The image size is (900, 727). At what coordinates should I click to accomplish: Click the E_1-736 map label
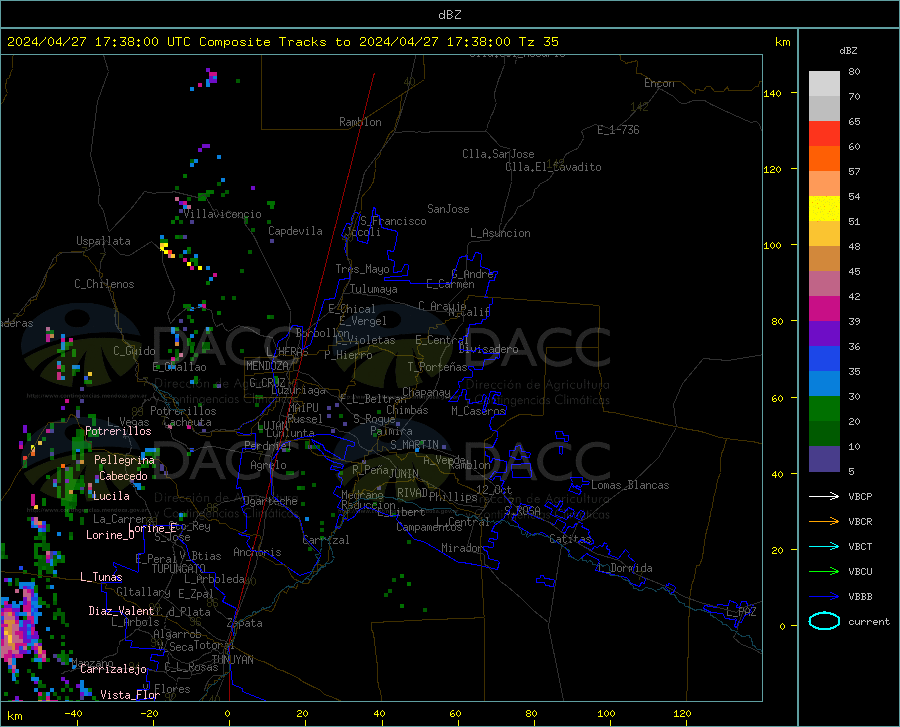tap(618, 130)
